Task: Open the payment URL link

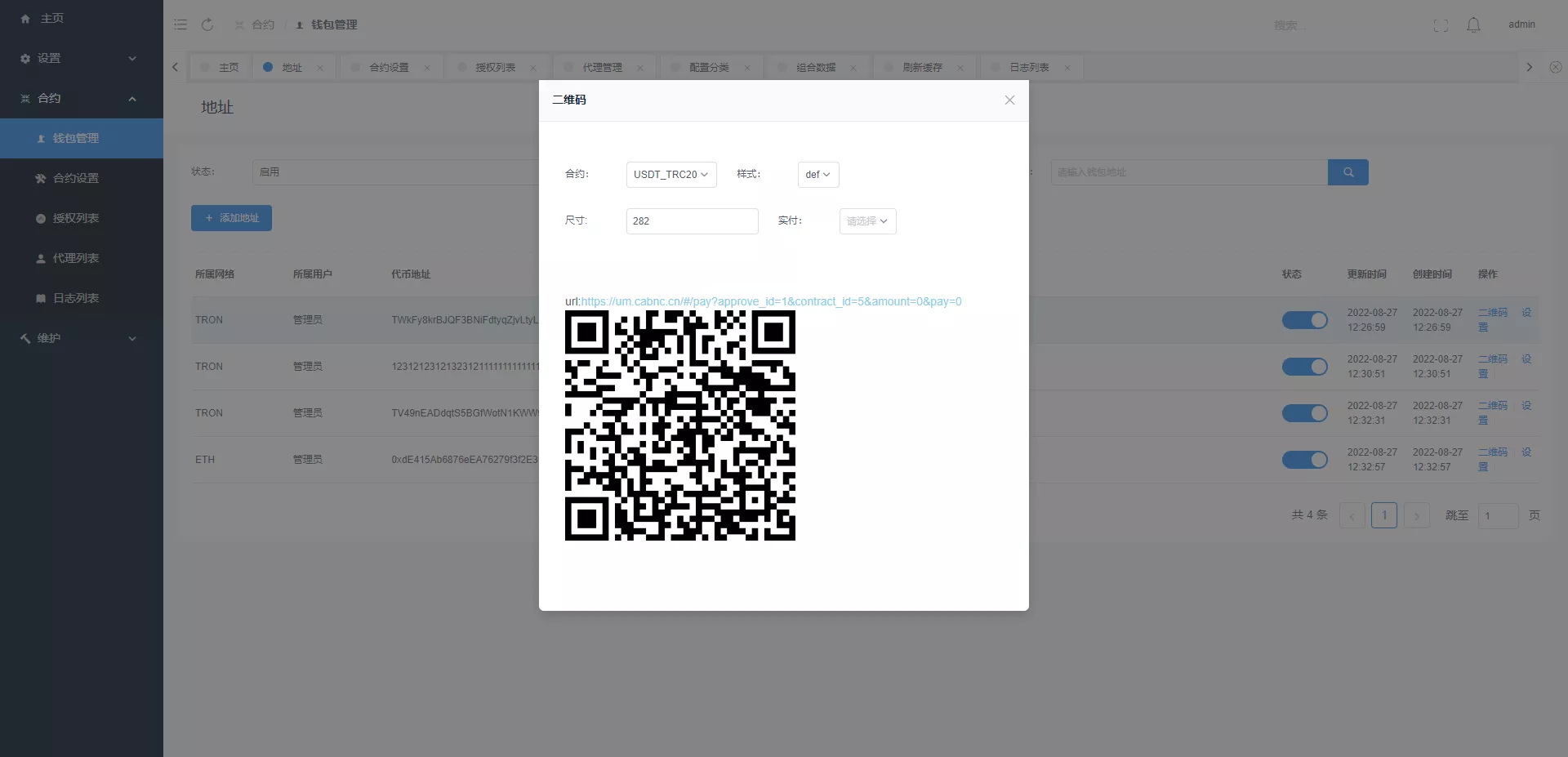Action: tap(771, 301)
